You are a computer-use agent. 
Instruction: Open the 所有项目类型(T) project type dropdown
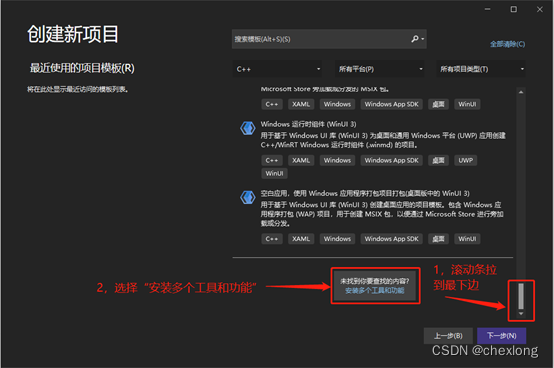(x=481, y=69)
